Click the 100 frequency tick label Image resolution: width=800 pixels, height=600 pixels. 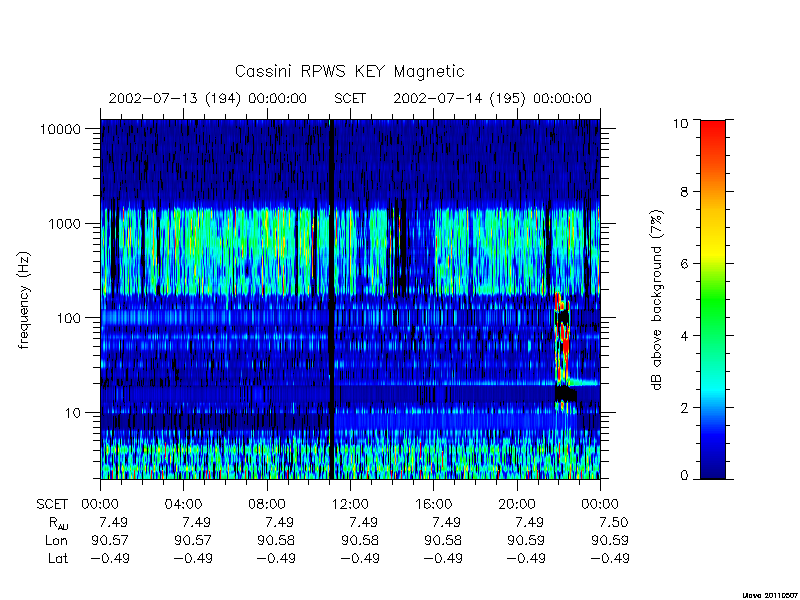pos(68,318)
